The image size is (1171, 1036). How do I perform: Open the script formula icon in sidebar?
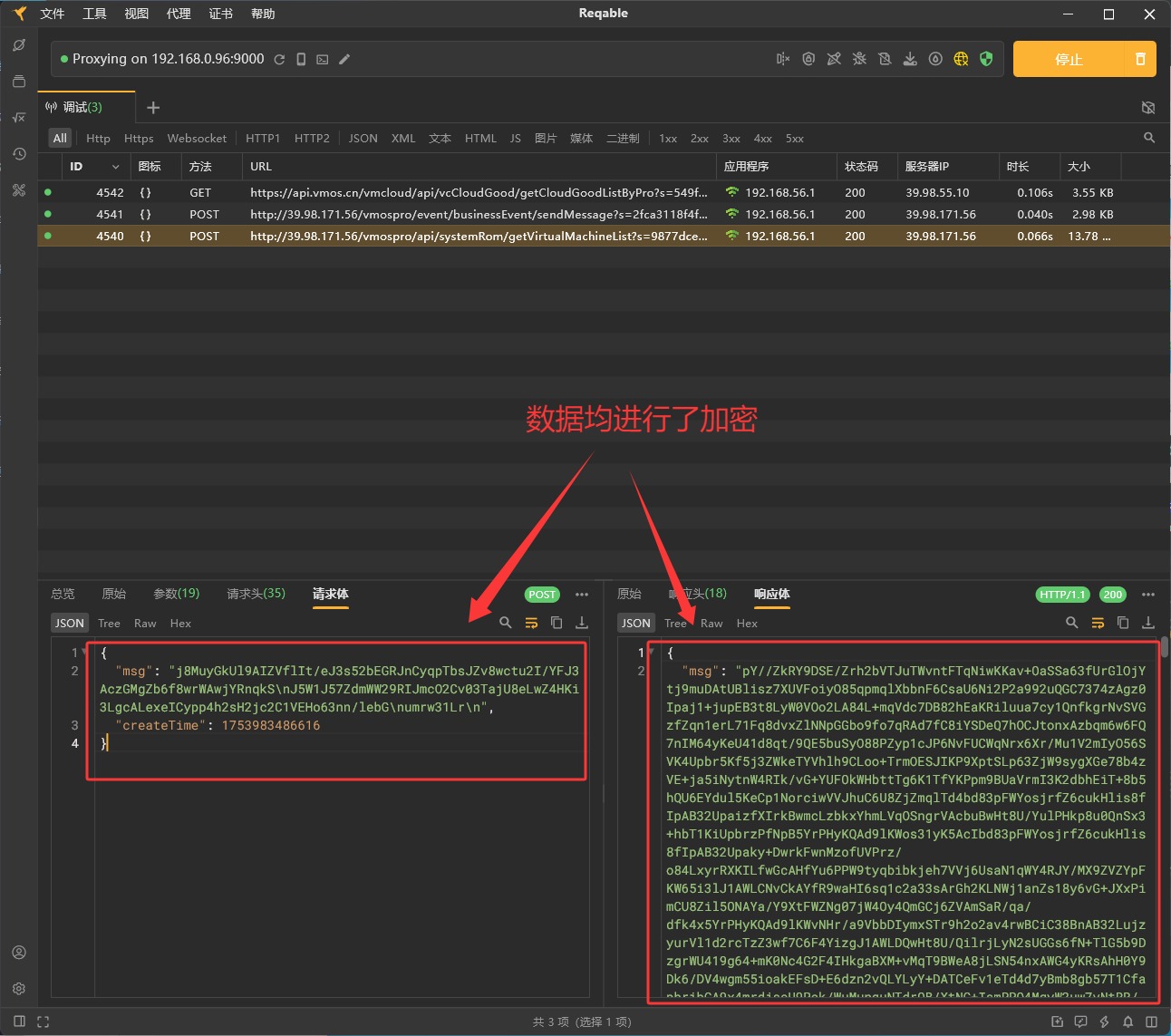19,118
